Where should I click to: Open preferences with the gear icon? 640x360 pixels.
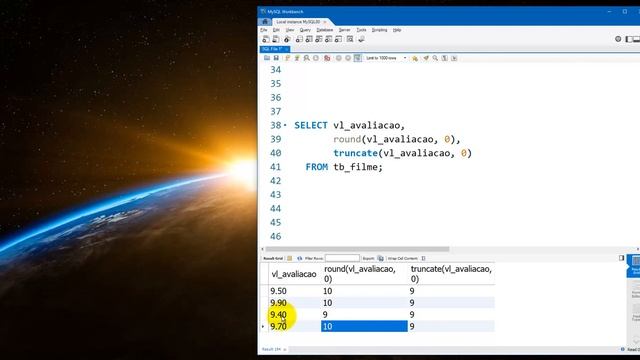[x=618, y=39]
